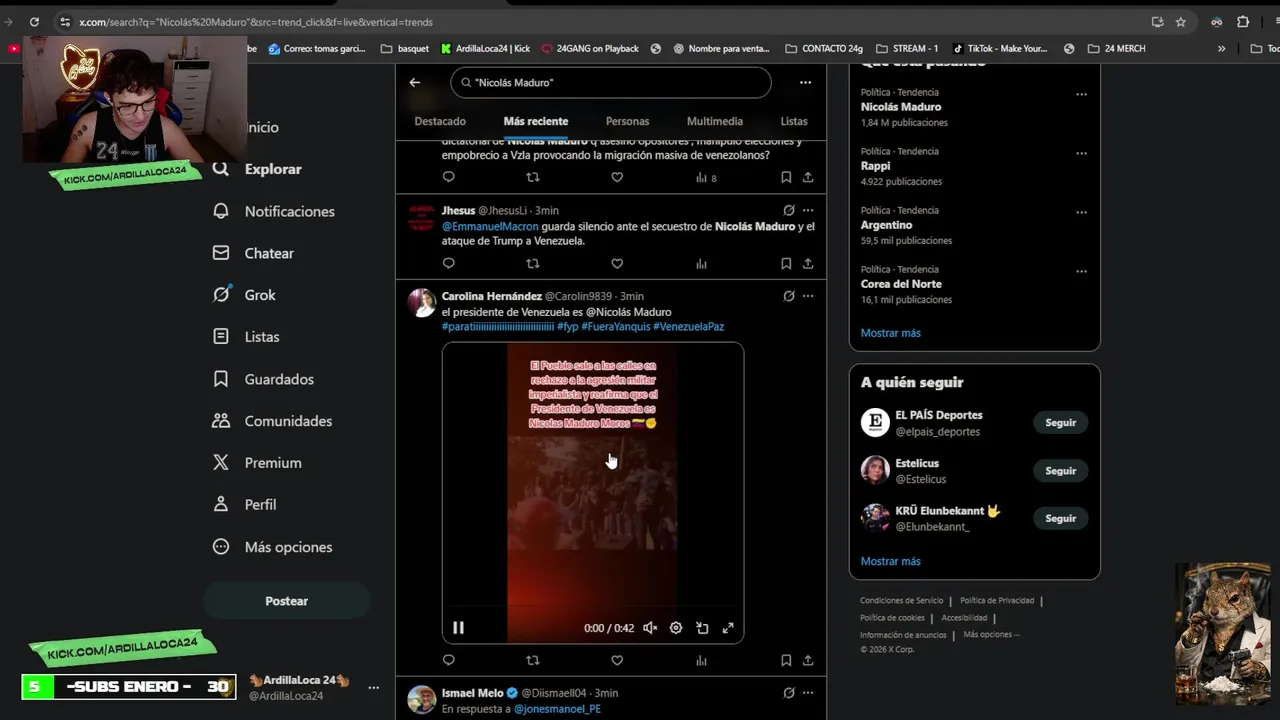Share Carolina Hernández's post

tap(808, 661)
